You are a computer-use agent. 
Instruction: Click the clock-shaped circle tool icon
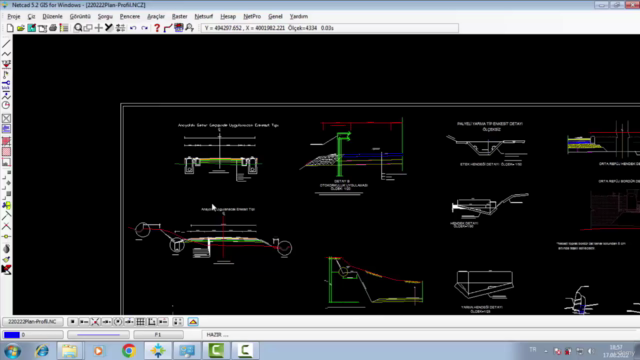(6, 105)
